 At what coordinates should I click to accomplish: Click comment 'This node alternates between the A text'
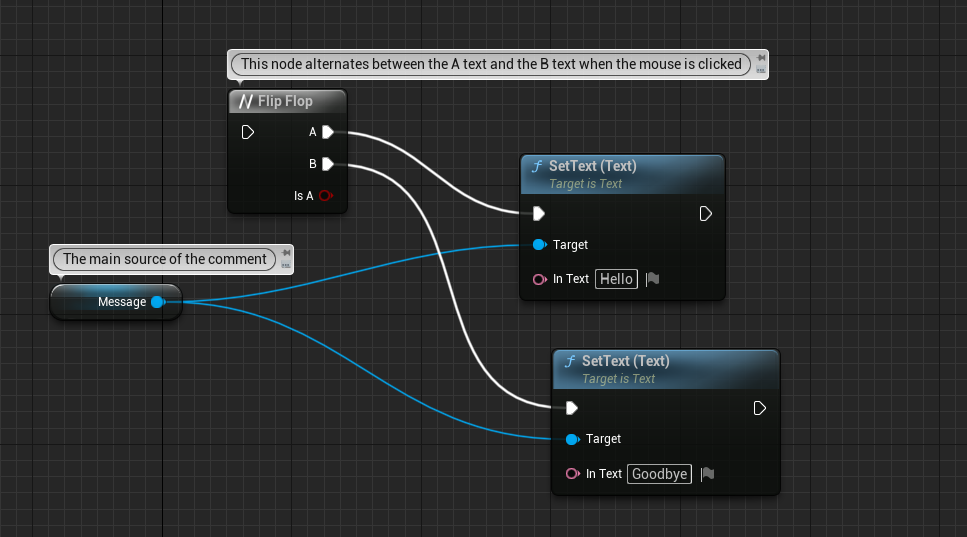point(491,64)
